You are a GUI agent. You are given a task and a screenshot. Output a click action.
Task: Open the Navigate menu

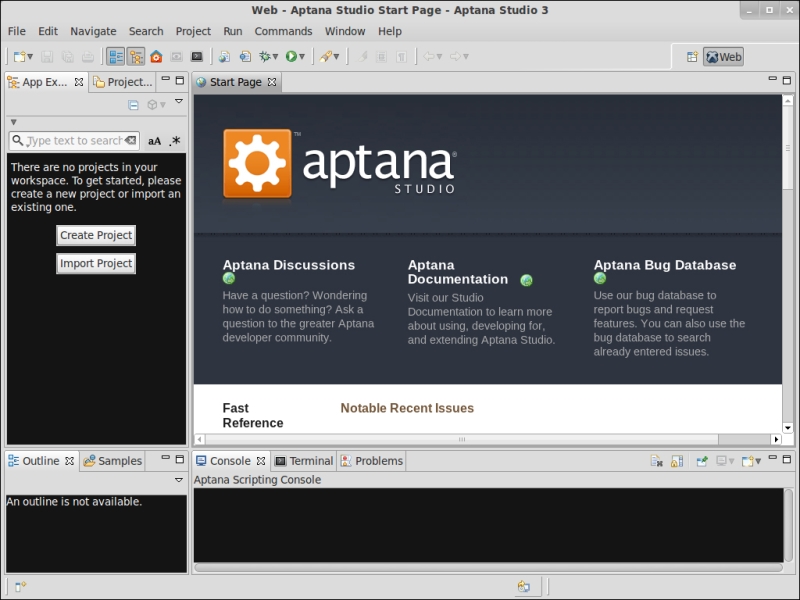pyautogui.click(x=93, y=31)
